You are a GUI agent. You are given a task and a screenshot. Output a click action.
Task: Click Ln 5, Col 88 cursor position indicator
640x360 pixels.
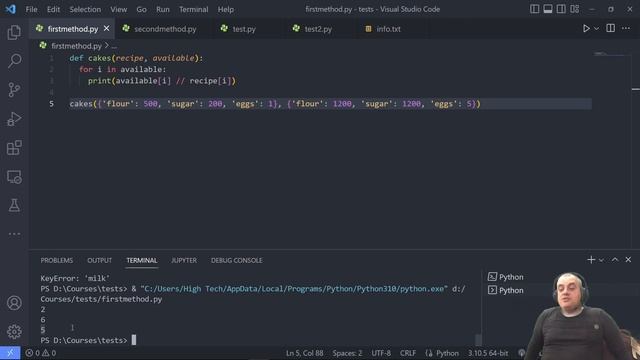pos(304,353)
